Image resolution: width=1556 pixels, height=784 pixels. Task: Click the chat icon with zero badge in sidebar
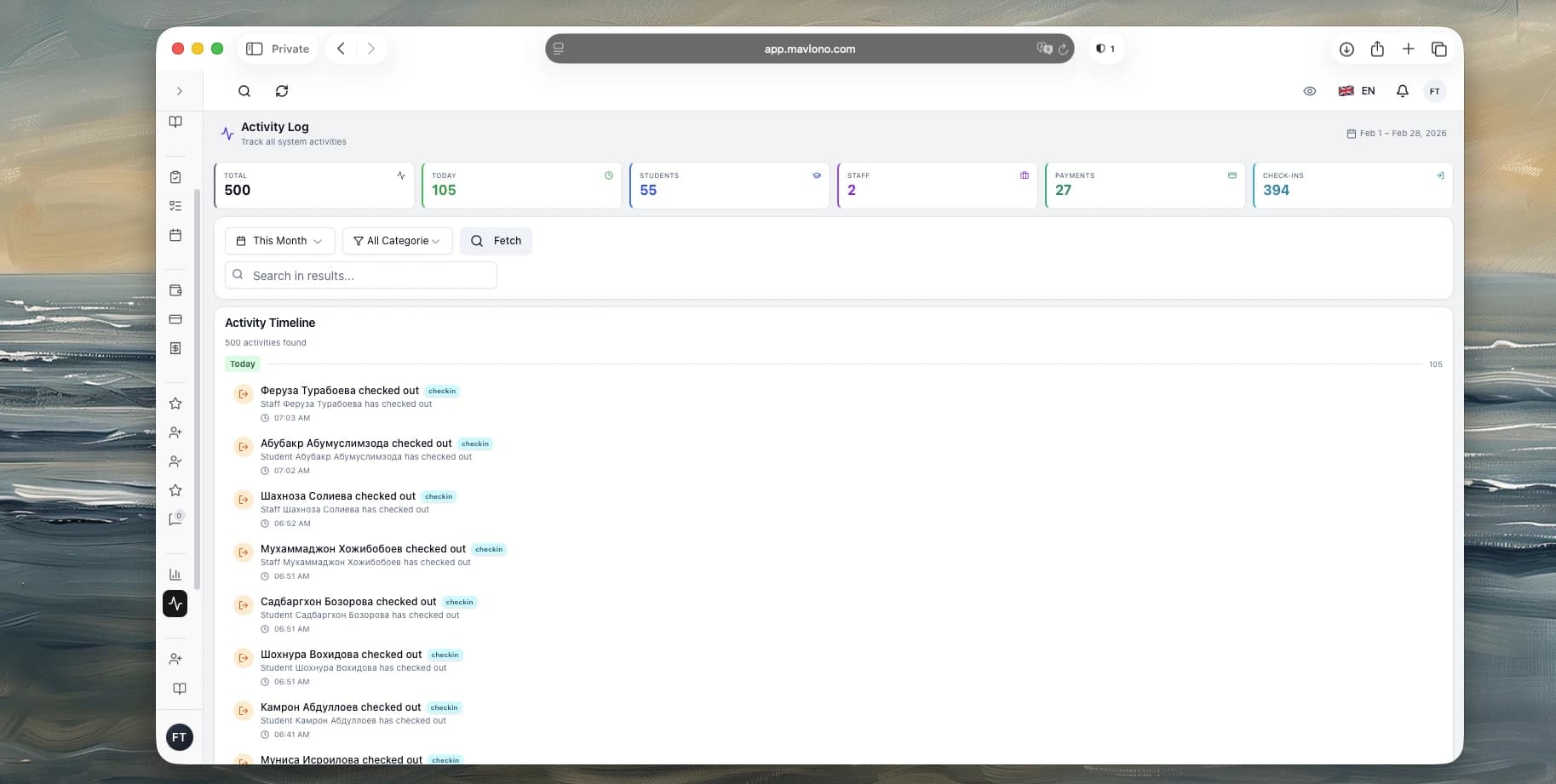175,518
